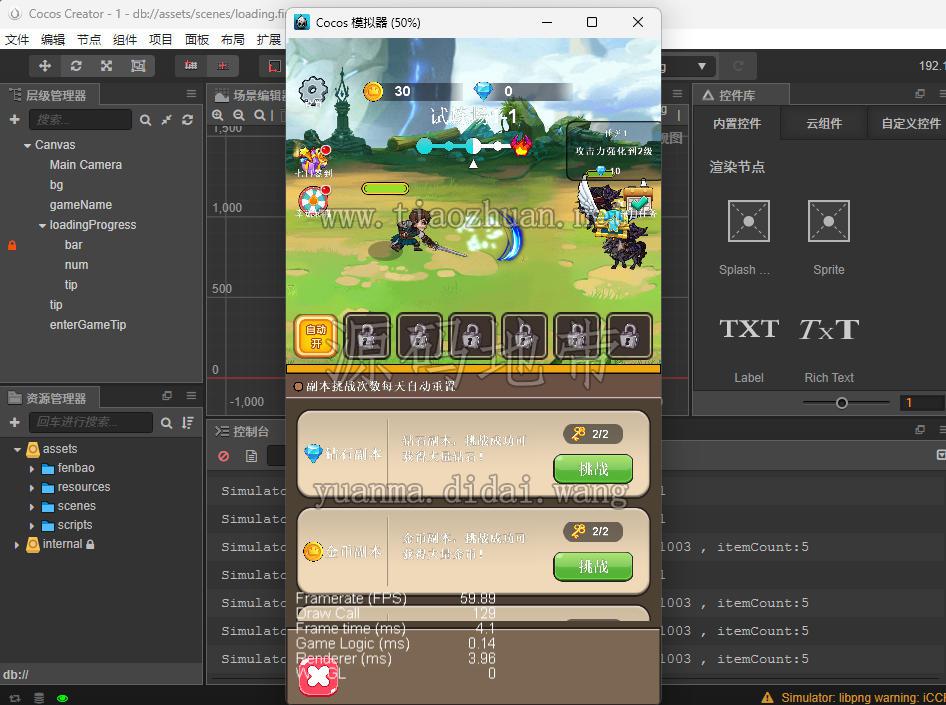Viewport: 946px width, 705px height.
Task: Toggle the auto battle button
Action: pyautogui.click(x=316, y=336)
